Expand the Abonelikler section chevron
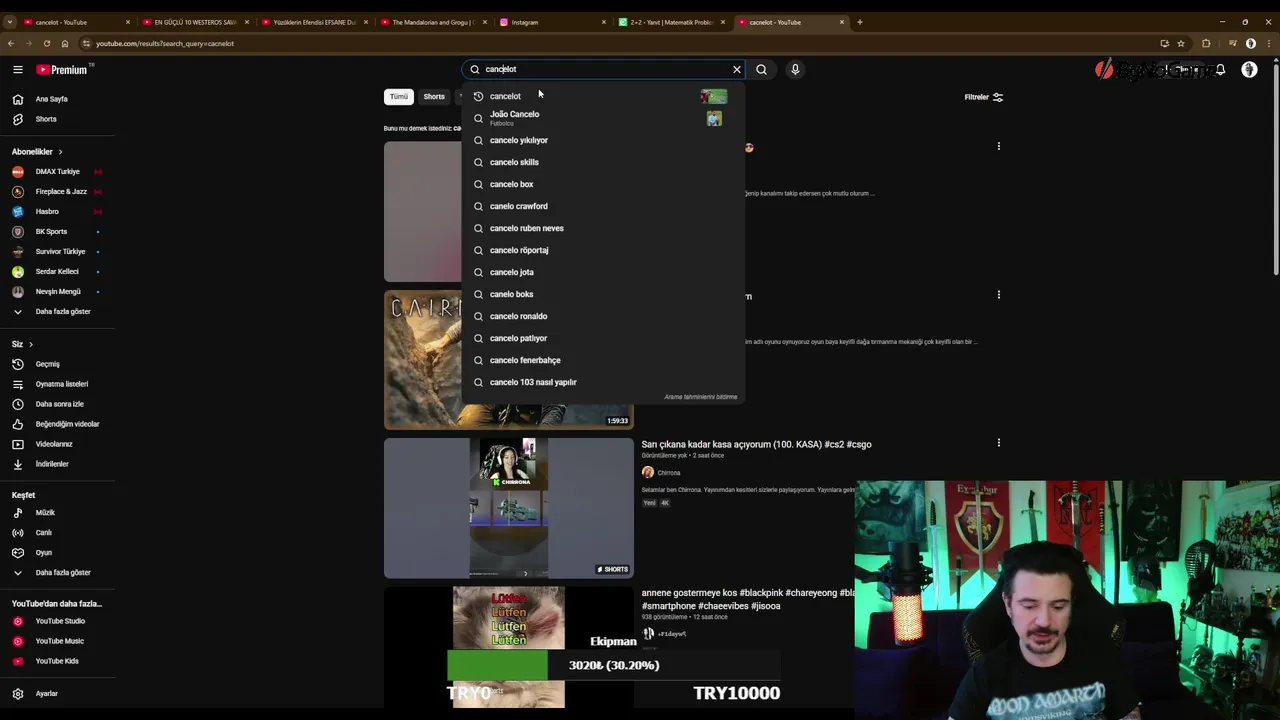This screenshot has width=1280, height=720. (x=60, y=152)
